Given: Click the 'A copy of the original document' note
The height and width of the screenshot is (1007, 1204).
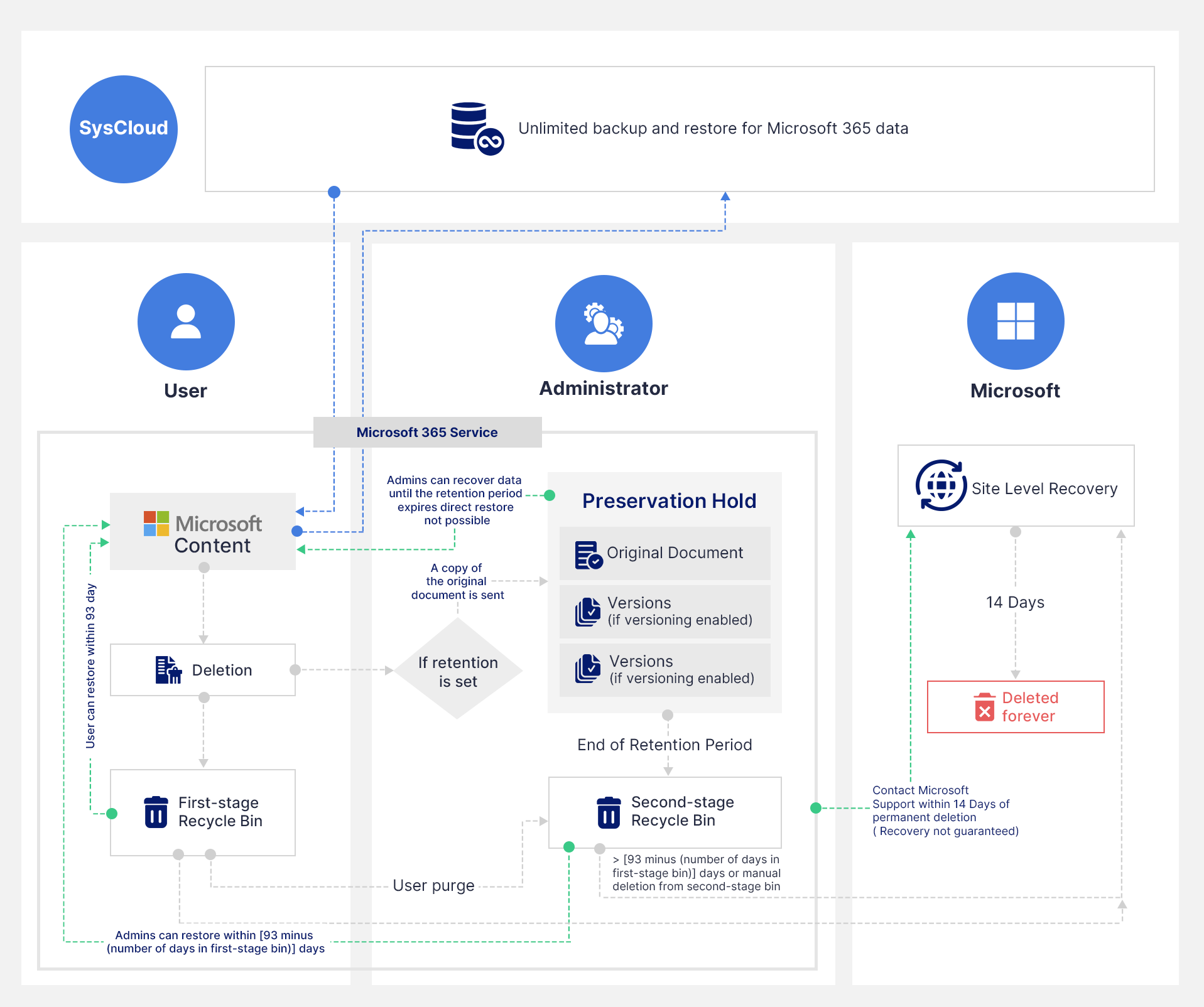Looking at the screenshot, I should [457, 581].
